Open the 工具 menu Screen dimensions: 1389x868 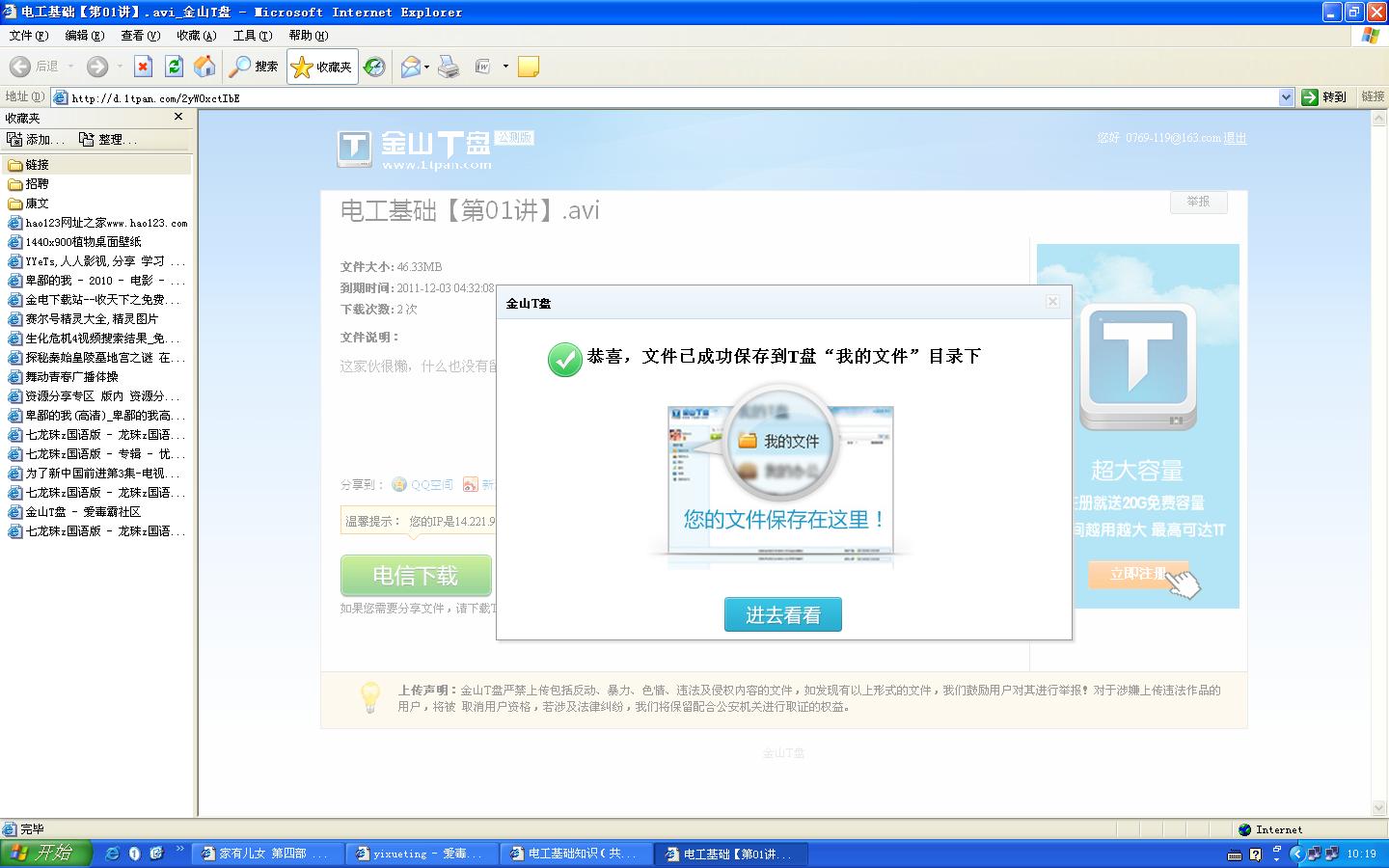[251, 36]
